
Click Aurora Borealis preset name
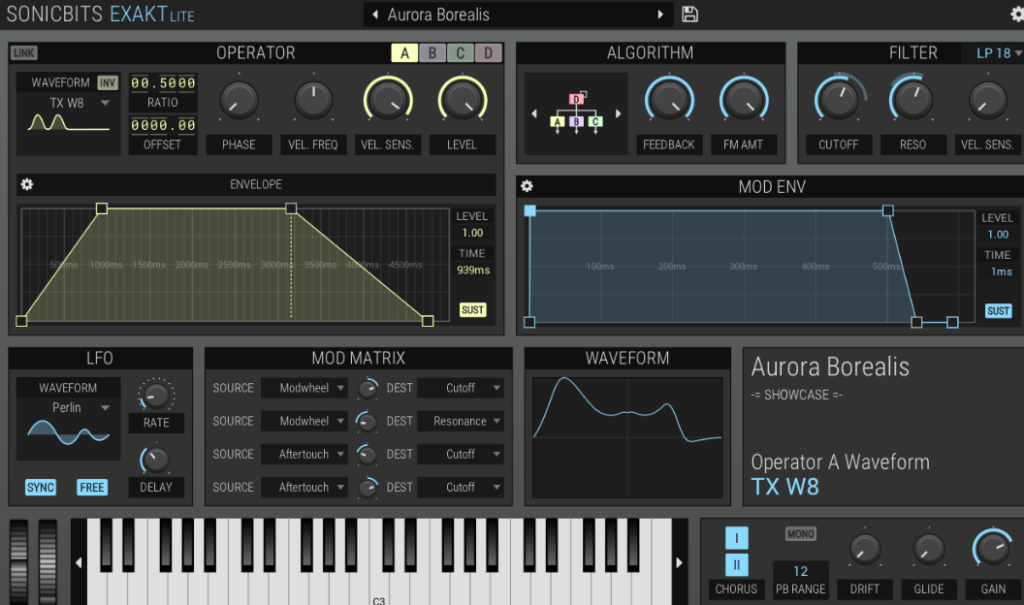[438, 14]
